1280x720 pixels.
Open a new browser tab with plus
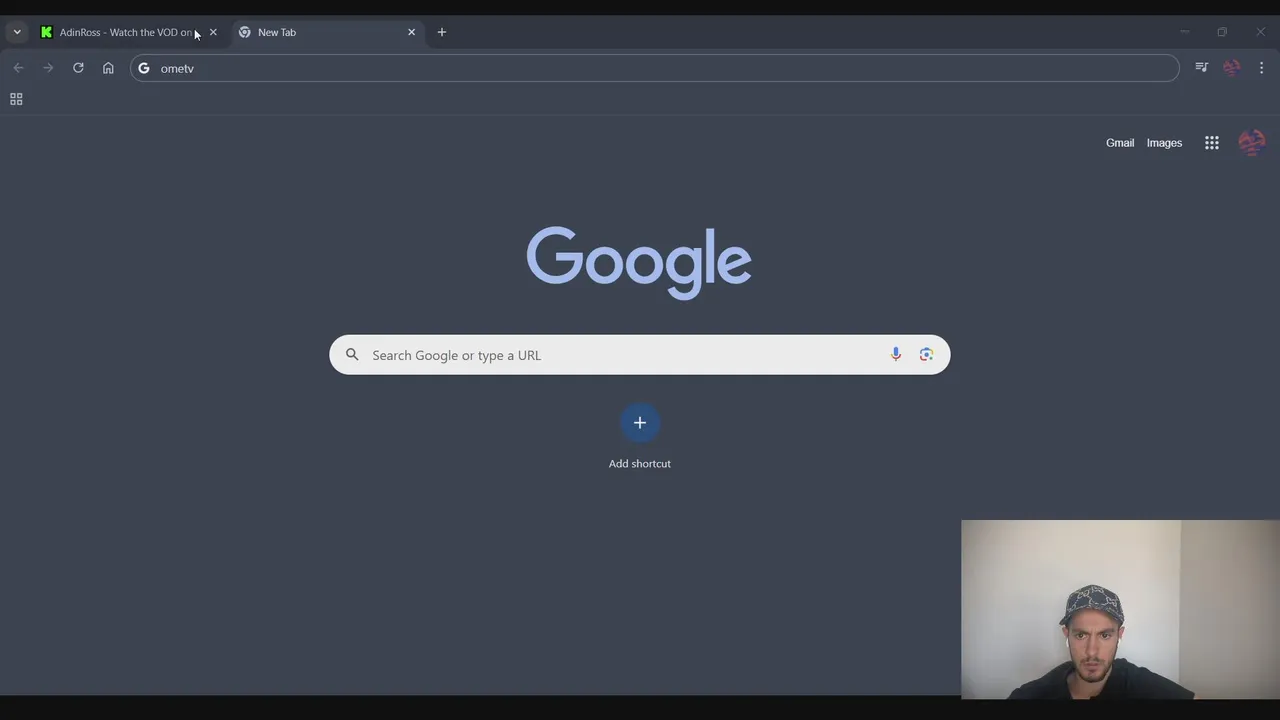tap(441, 32)
